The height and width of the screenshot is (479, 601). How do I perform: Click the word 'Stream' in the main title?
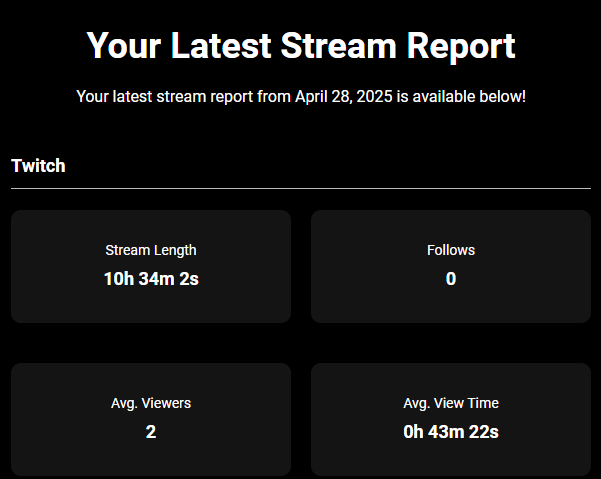[x=340, y=46]
